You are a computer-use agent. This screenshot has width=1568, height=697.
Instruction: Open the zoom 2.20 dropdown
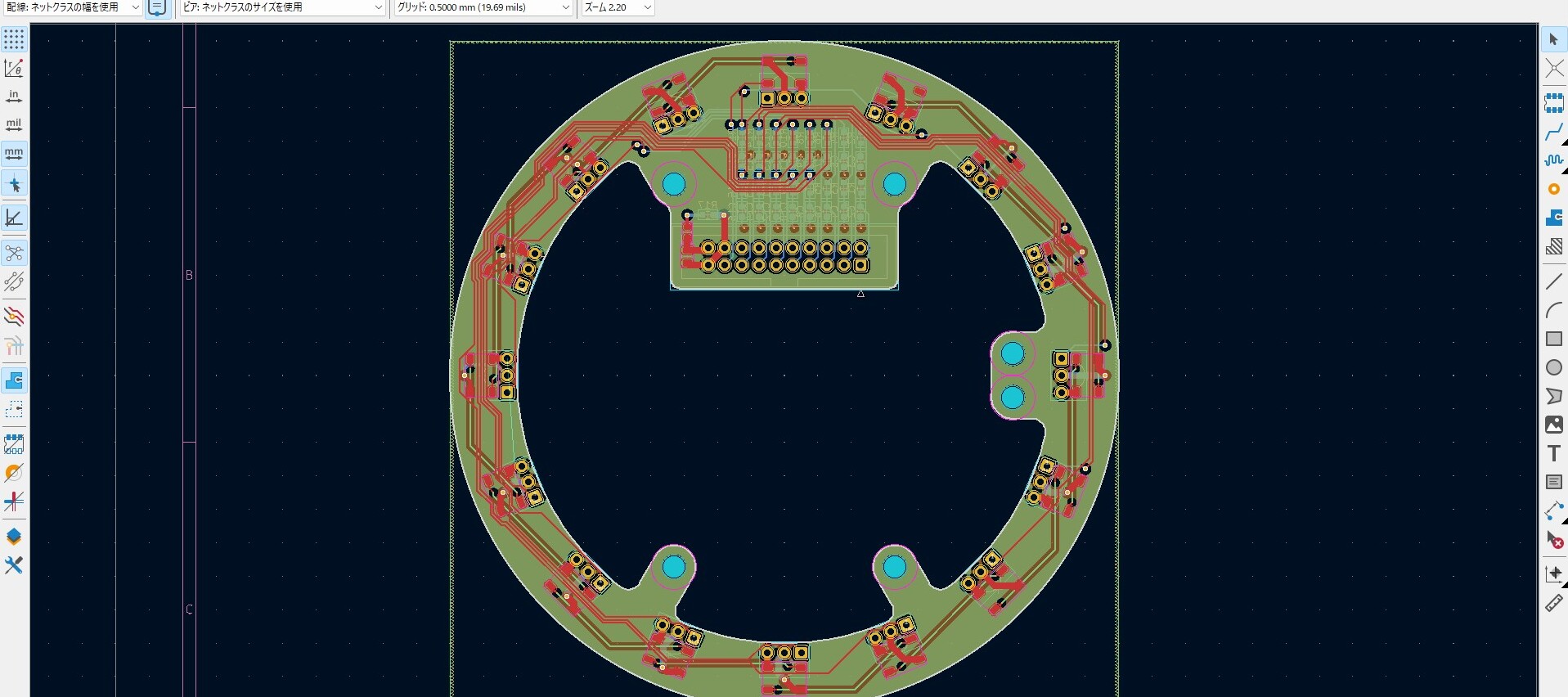pos(618,7)
